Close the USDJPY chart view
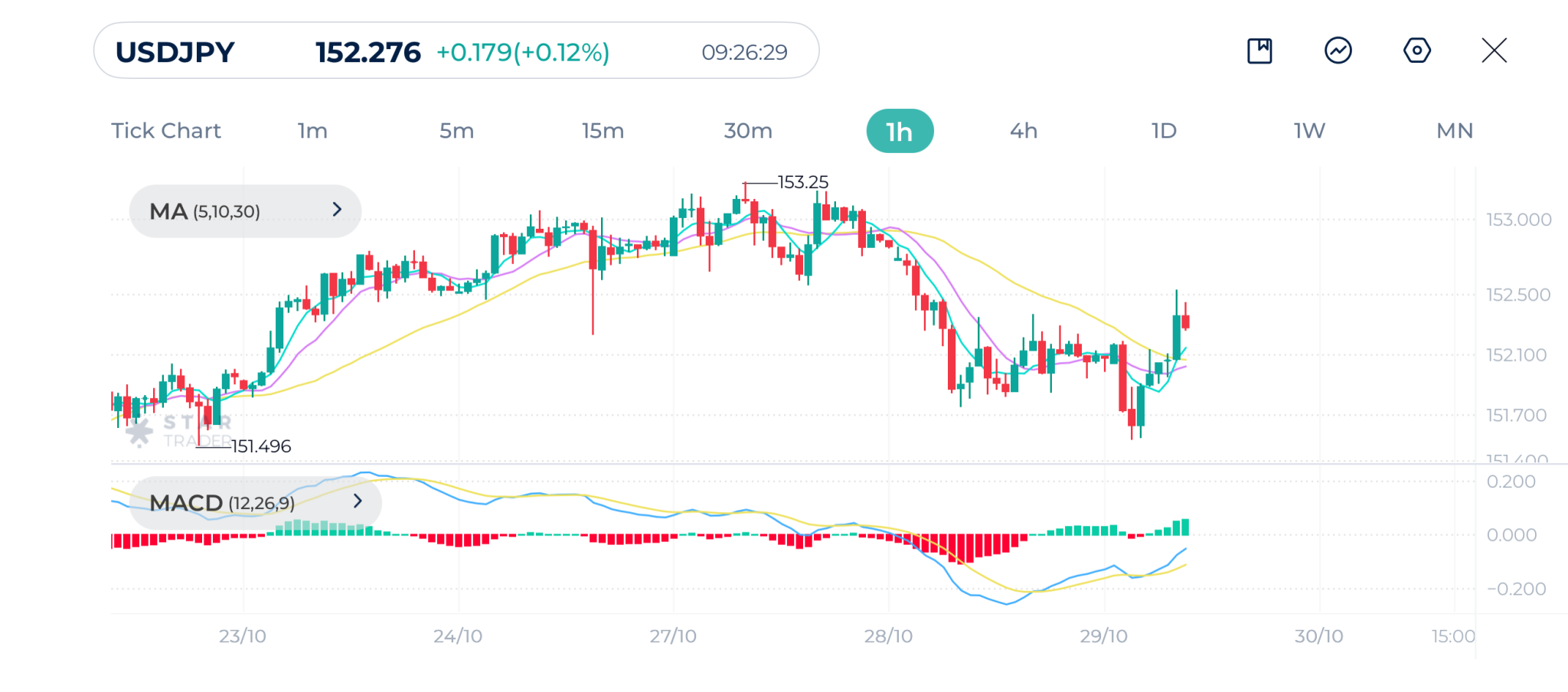This screenshot has height=692, width=1568. pos(1494,51)
